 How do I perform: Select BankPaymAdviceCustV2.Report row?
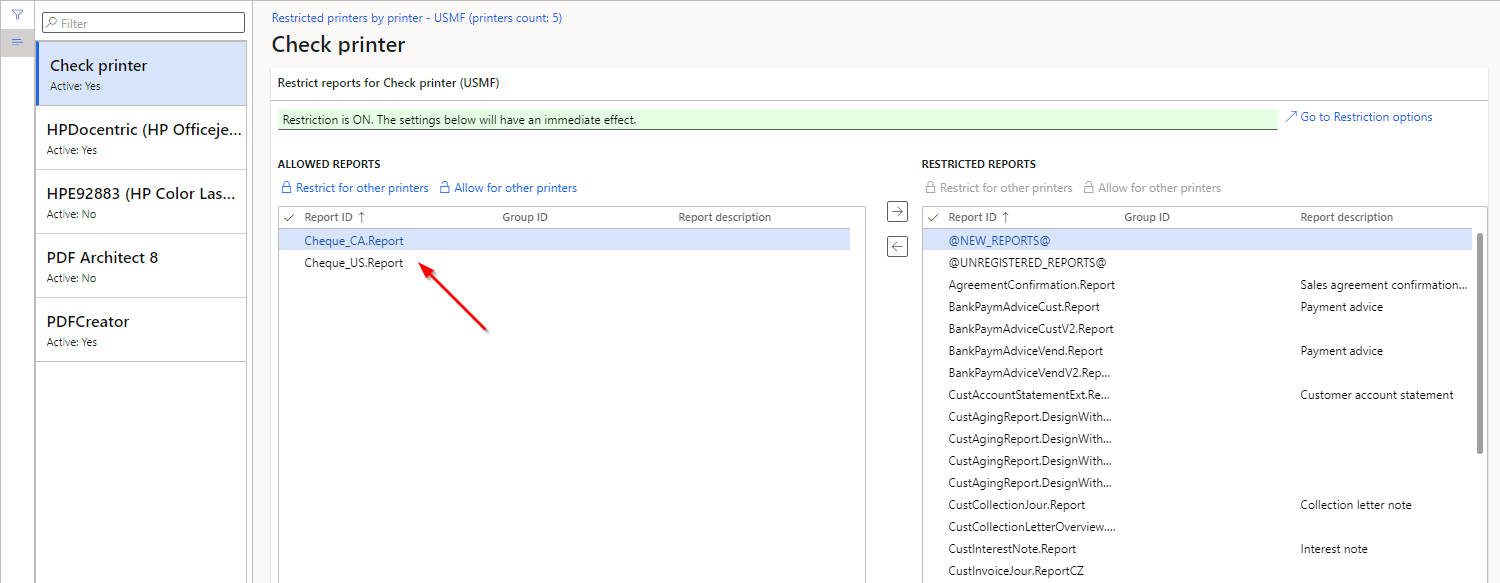[x=1198, y=329]
